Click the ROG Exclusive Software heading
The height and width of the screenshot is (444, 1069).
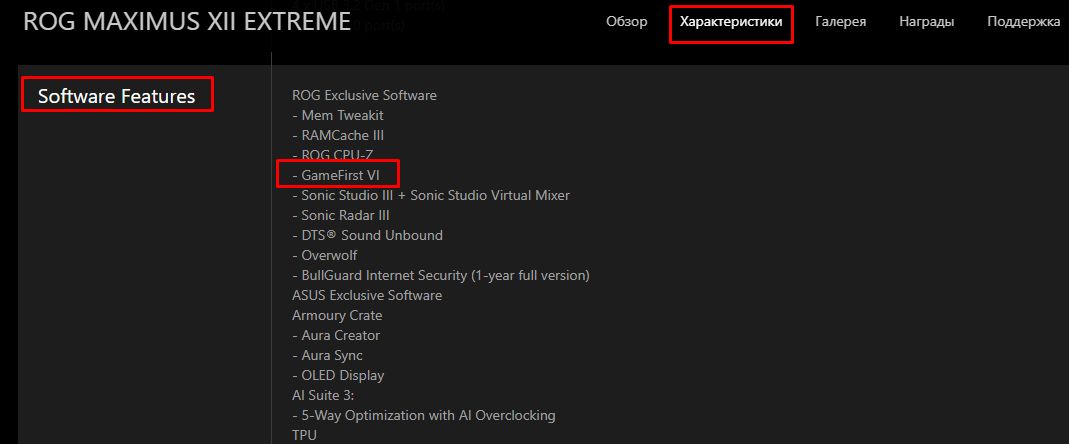pyautogui.click(x=364, y=95)
